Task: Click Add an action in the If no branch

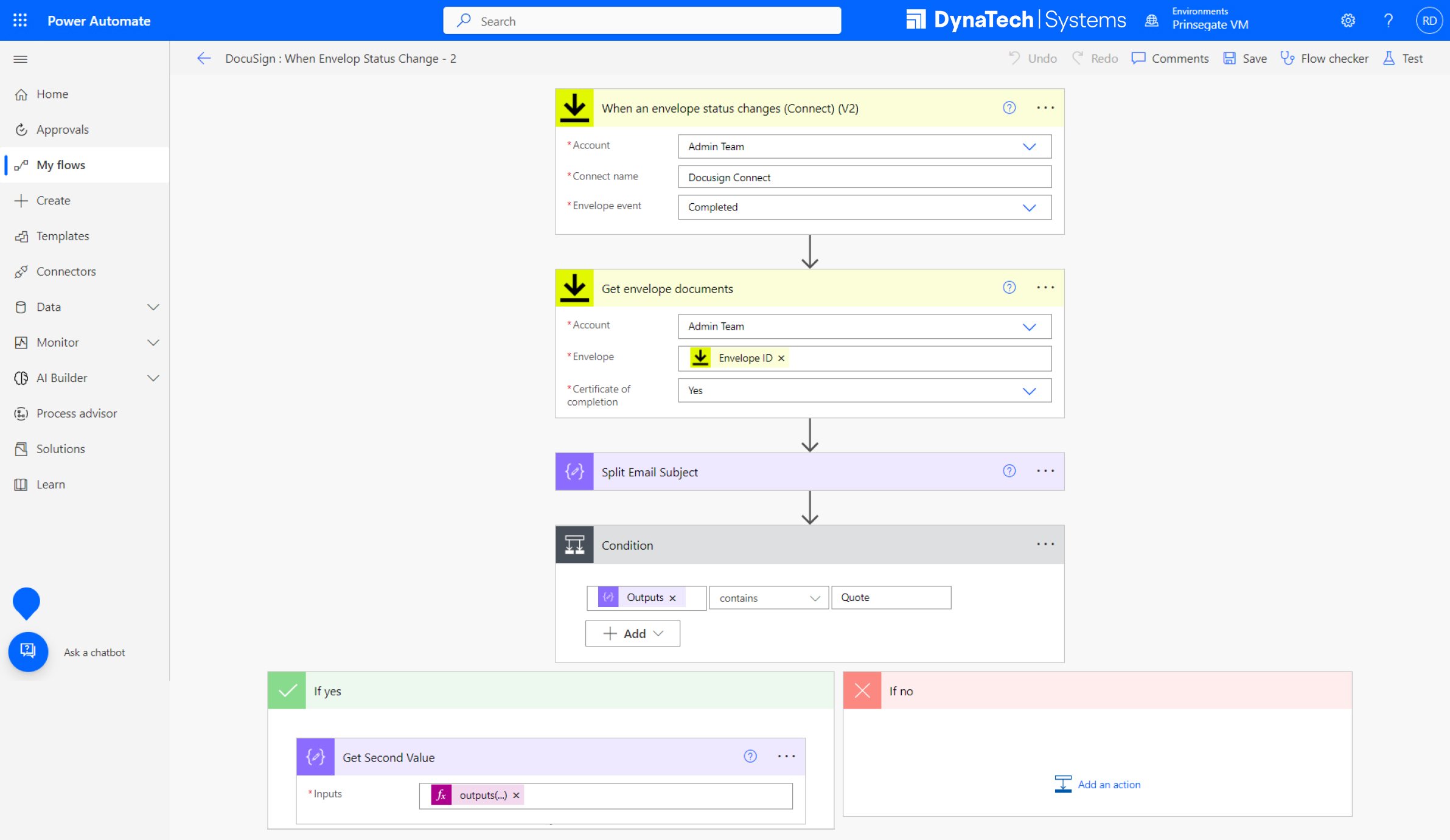Action: pyautogui.click(x=1098, y=784)
